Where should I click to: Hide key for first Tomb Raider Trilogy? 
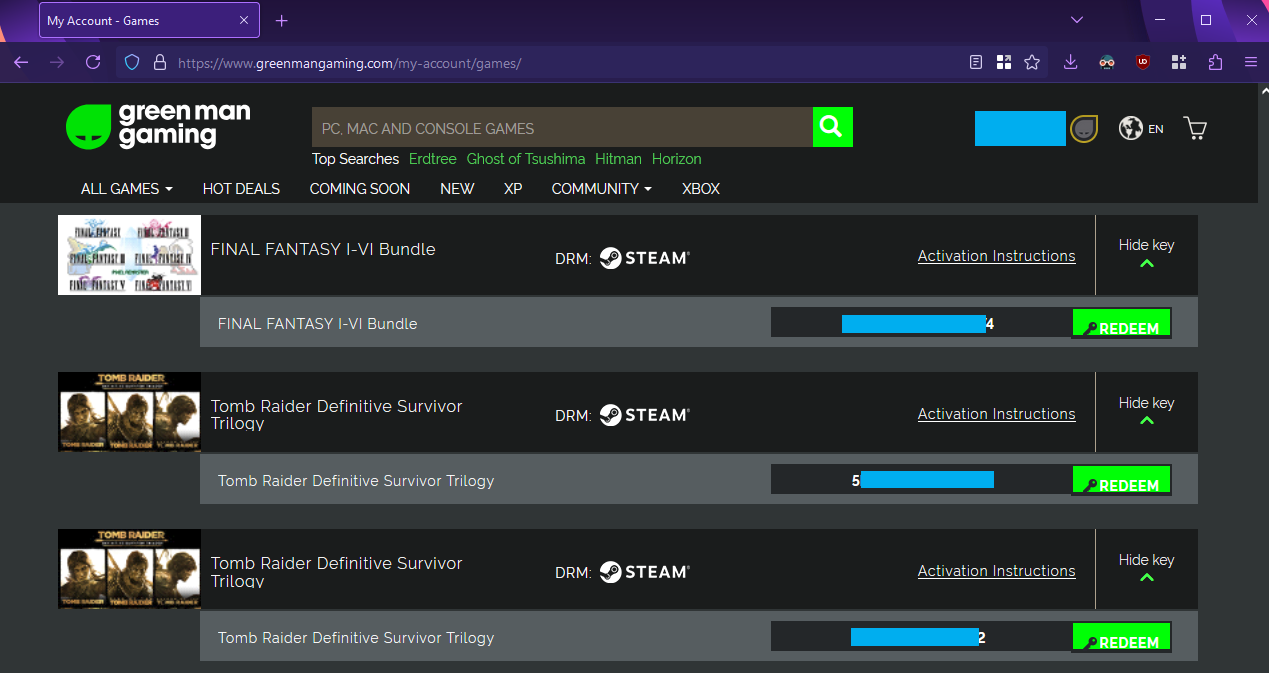[x=1147, y=412]
